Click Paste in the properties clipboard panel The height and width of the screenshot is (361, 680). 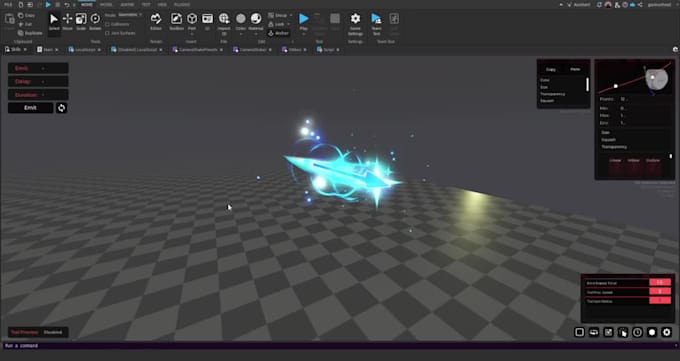click(575, 69)
